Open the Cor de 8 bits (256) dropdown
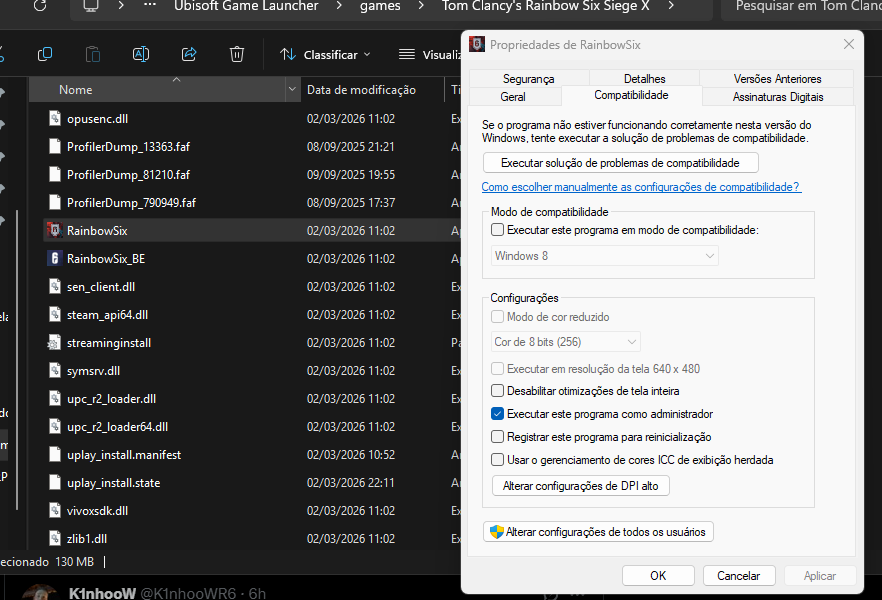Viewport: 882px width, 600px height. point(565,342)
